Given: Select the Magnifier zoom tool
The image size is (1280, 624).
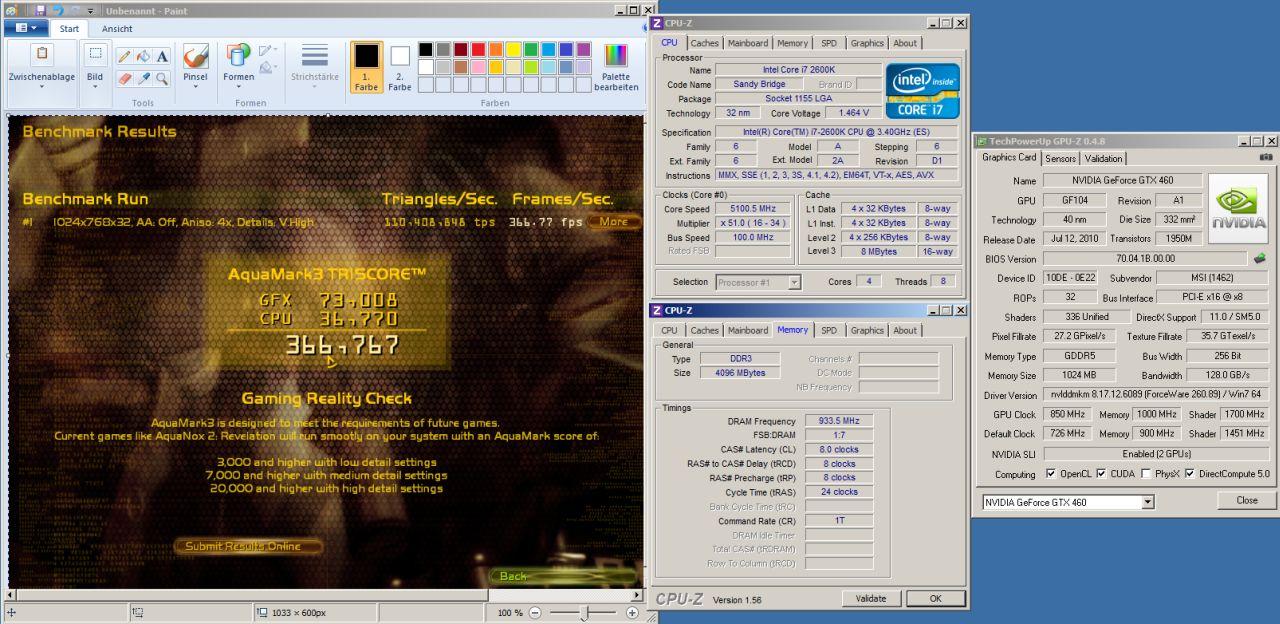Looking at the screenshot, I should 162,78.
